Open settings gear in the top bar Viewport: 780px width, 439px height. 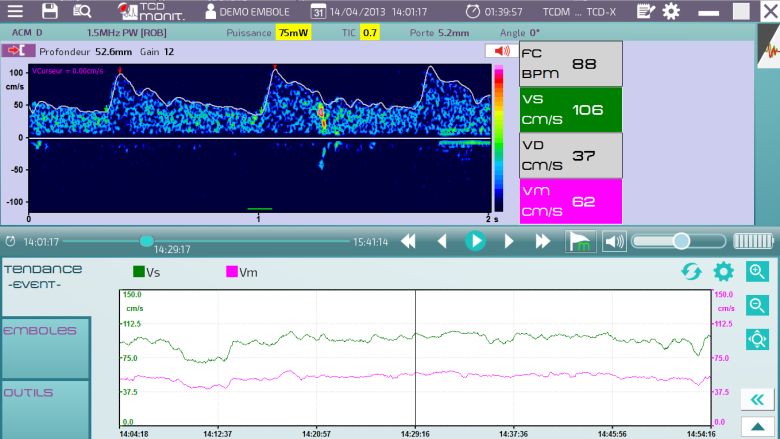(x=671, y=11)
